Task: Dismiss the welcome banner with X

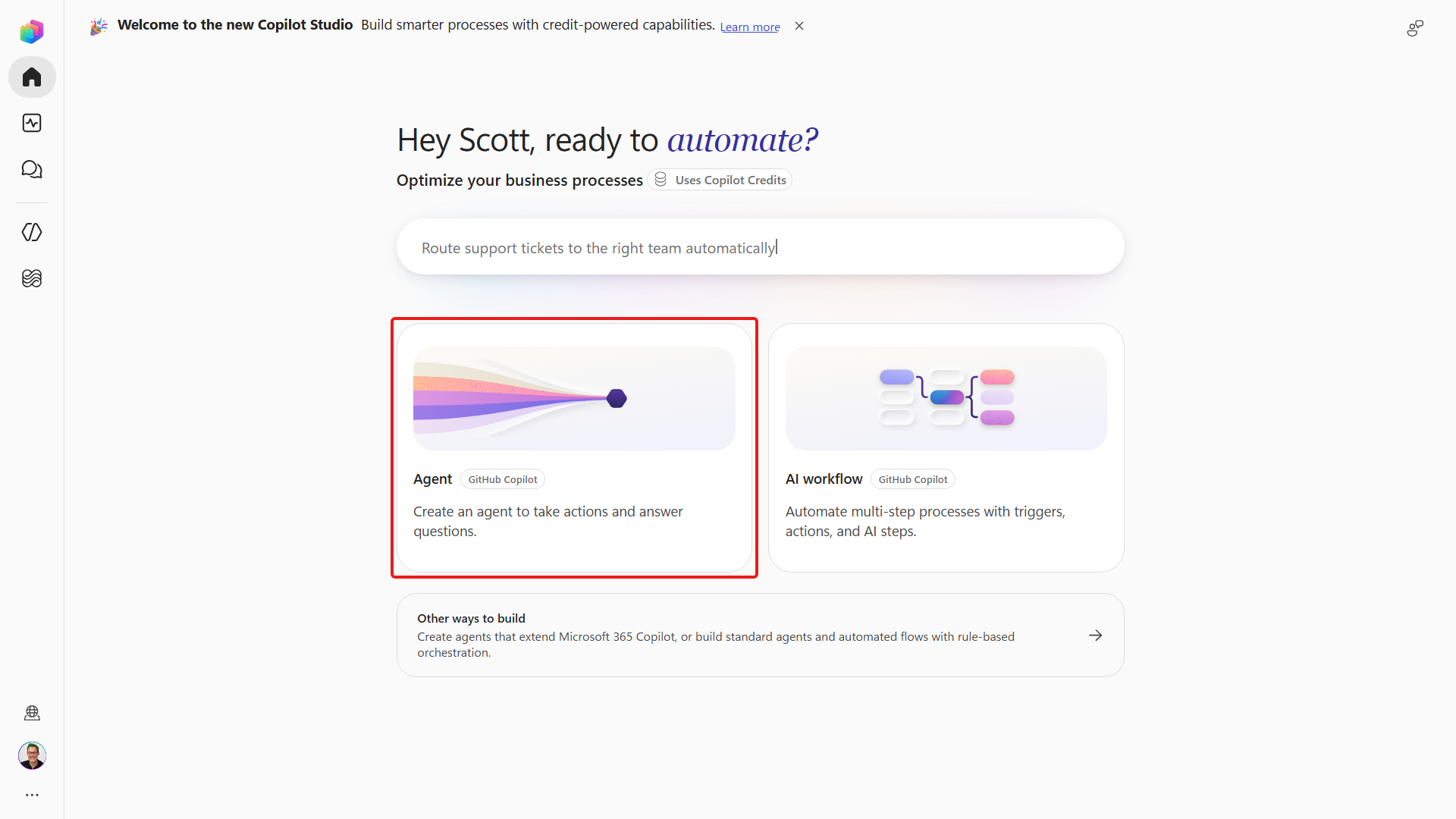Action: click(x=799, y=26)
